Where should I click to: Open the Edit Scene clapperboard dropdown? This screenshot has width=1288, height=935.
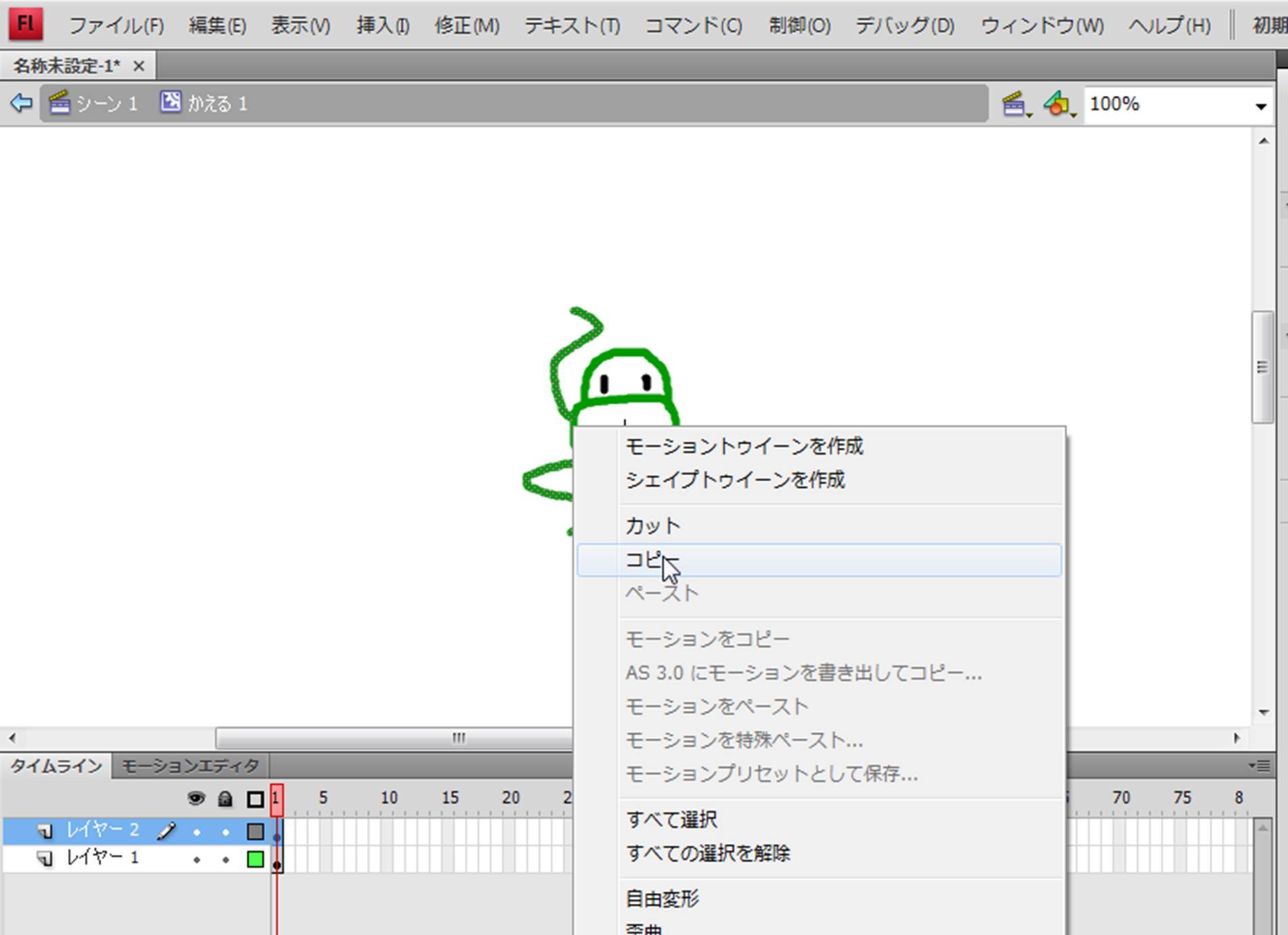click(x=1016, y=105)
